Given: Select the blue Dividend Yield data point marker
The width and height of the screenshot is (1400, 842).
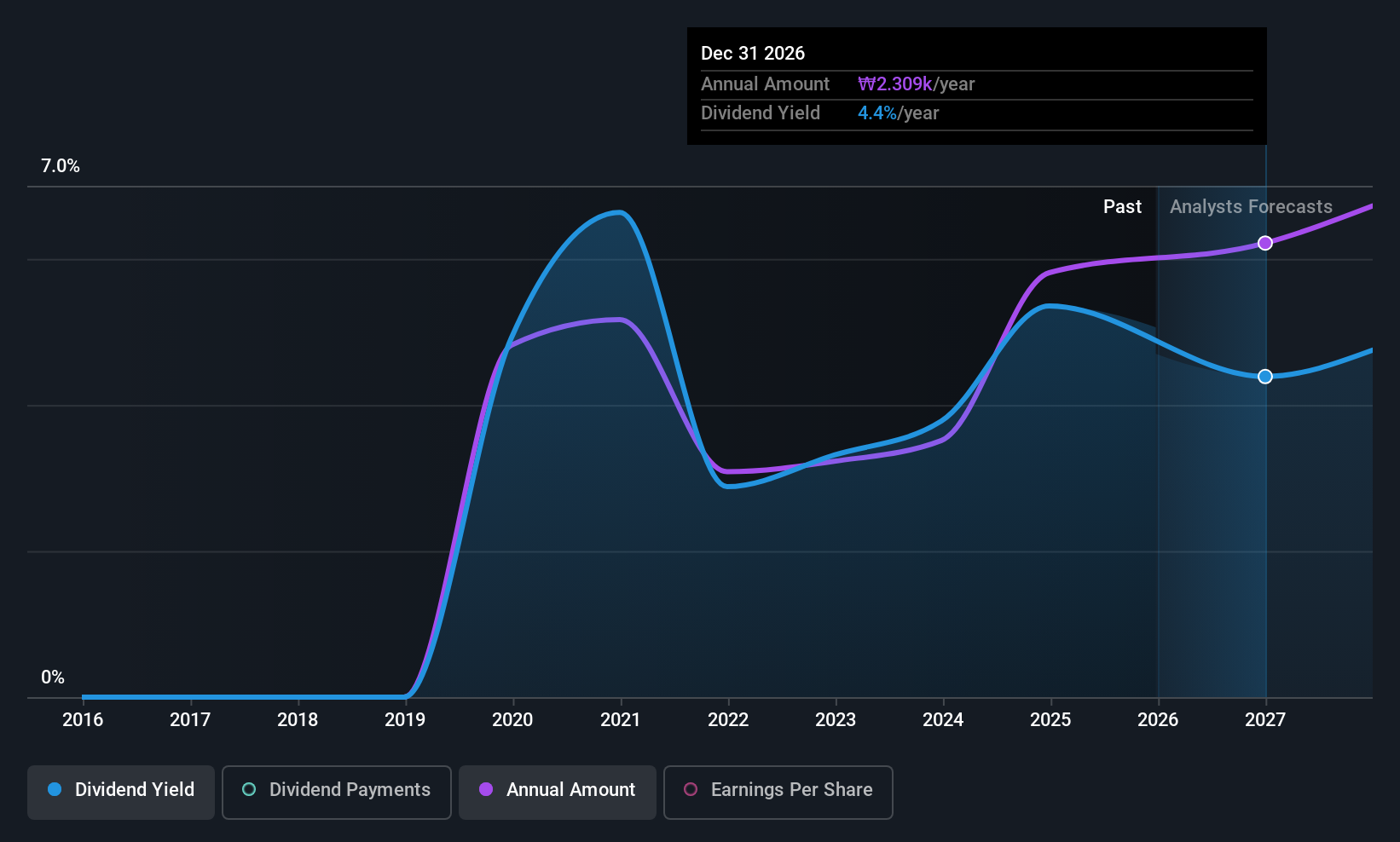Looking at the screenshot, I should 1265,376.
